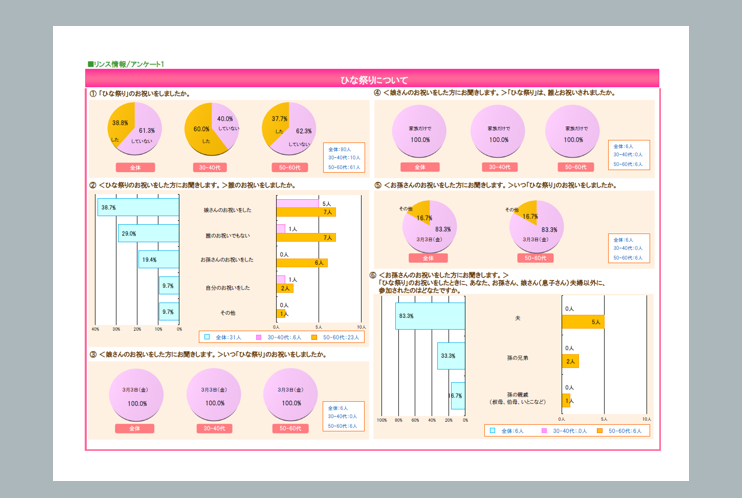Select the 50-60代 label under question ③ pie
The width and height of the screenshot is (742, 498).
click(x=290, y=428)
